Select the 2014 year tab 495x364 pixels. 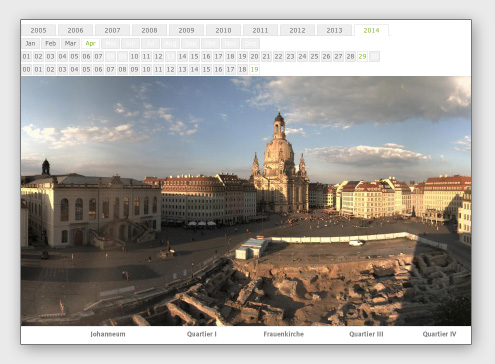pos(371,30)
